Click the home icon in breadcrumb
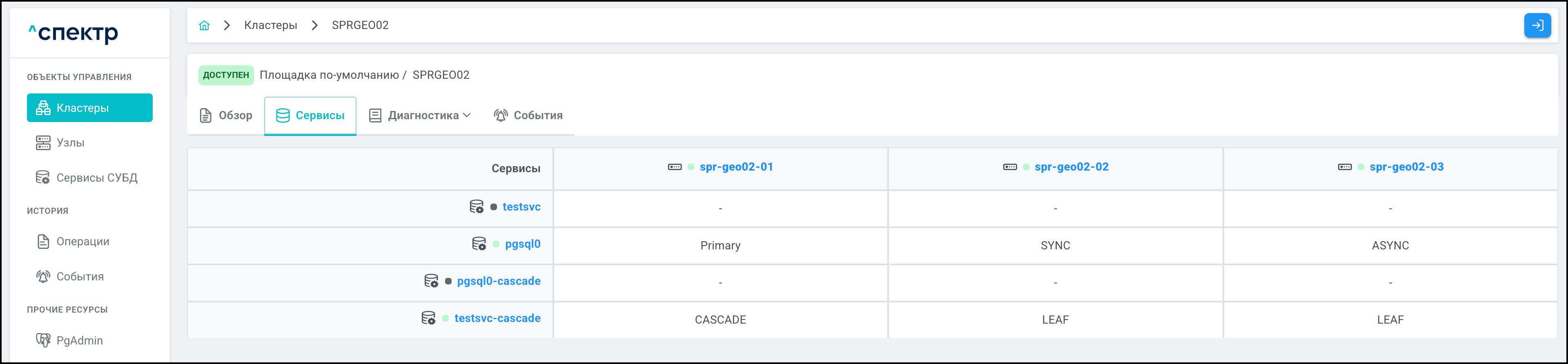The height and width of the screenshot is (364, 1568). [x=205, y=26]
